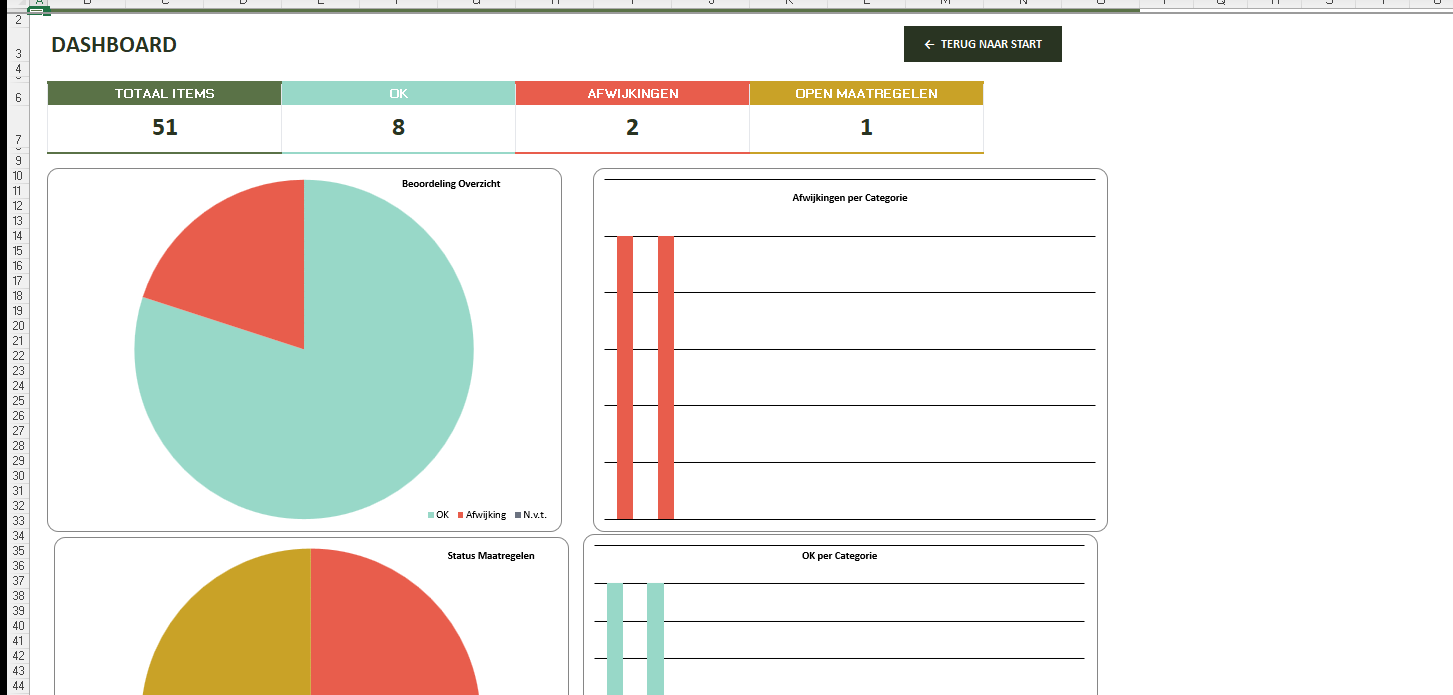1453x695 pixels.
Task: Click the AFWIJKINGEN header tile
Action: [x=632, y=94]
